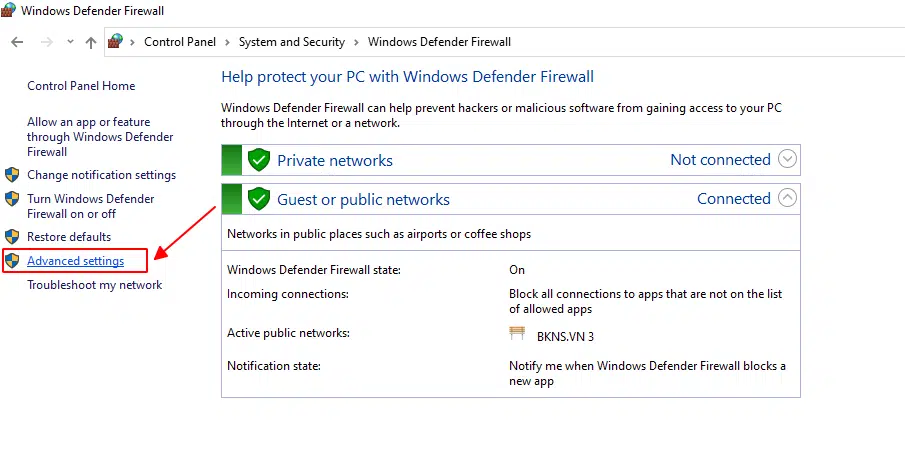The height and width of the screenshot is (457, 905).
Task: Open Change notification settings
Action: coord(101,175)
